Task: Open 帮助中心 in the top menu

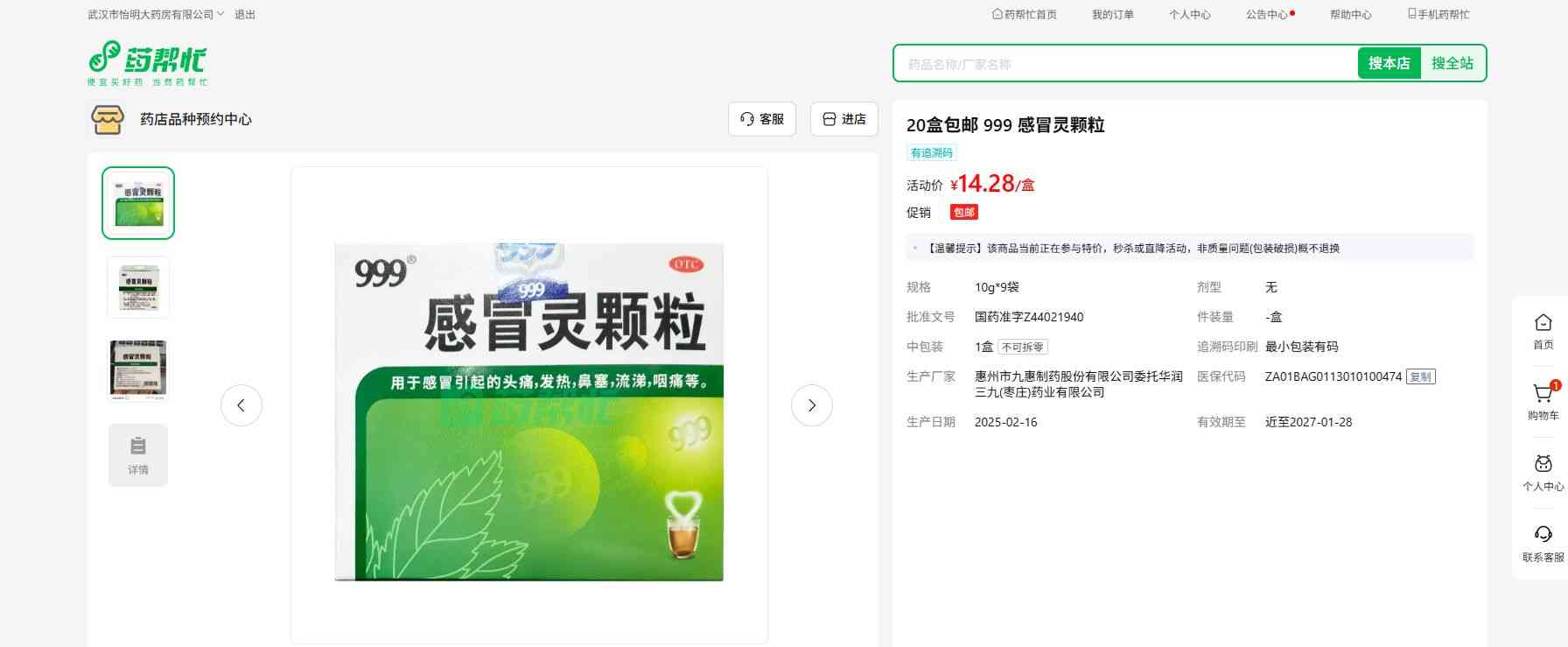Action: 1350,15
